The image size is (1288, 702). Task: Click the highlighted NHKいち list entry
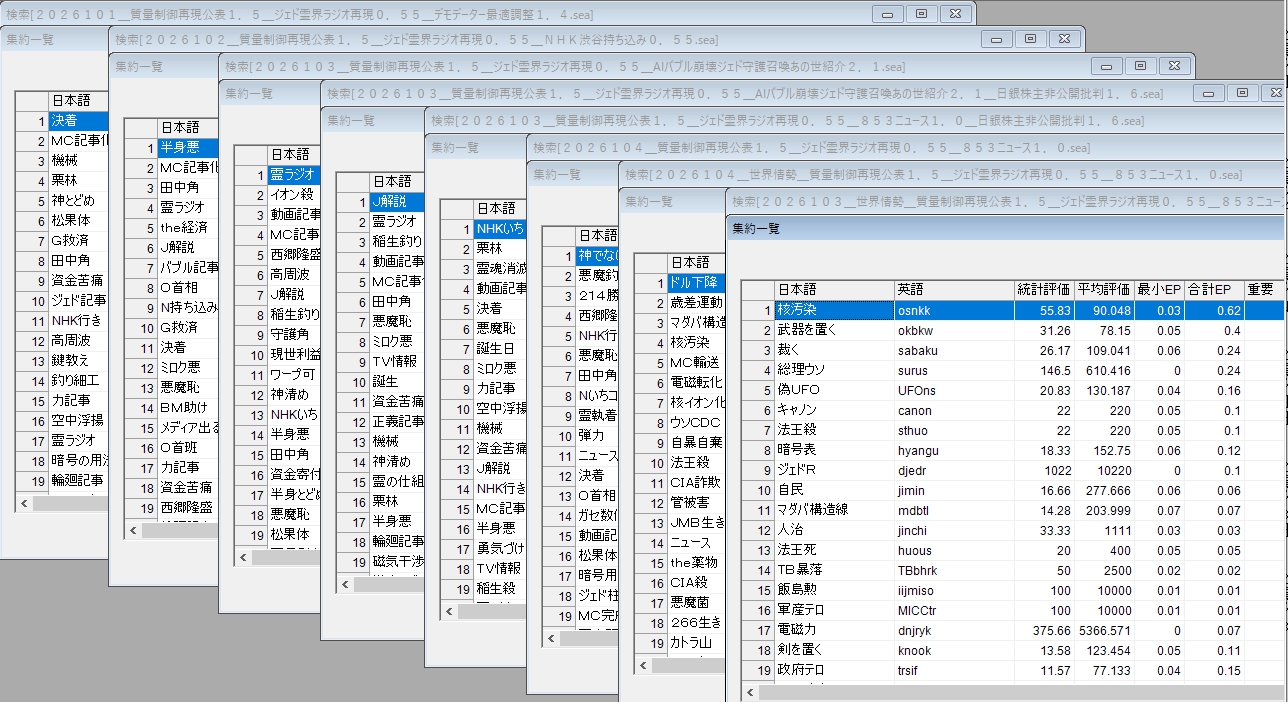pyautogui.click(x=500, y=229)
